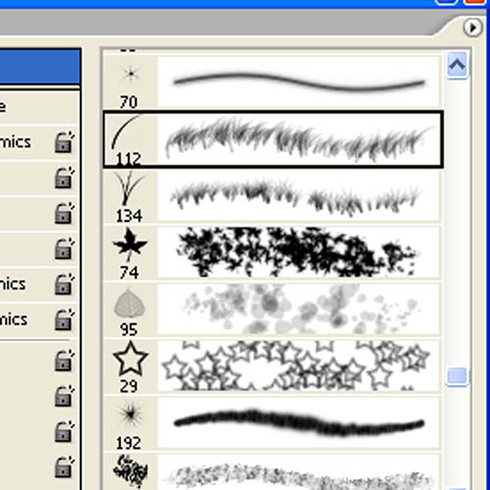Click the brush size label "95"

[129, 330]
